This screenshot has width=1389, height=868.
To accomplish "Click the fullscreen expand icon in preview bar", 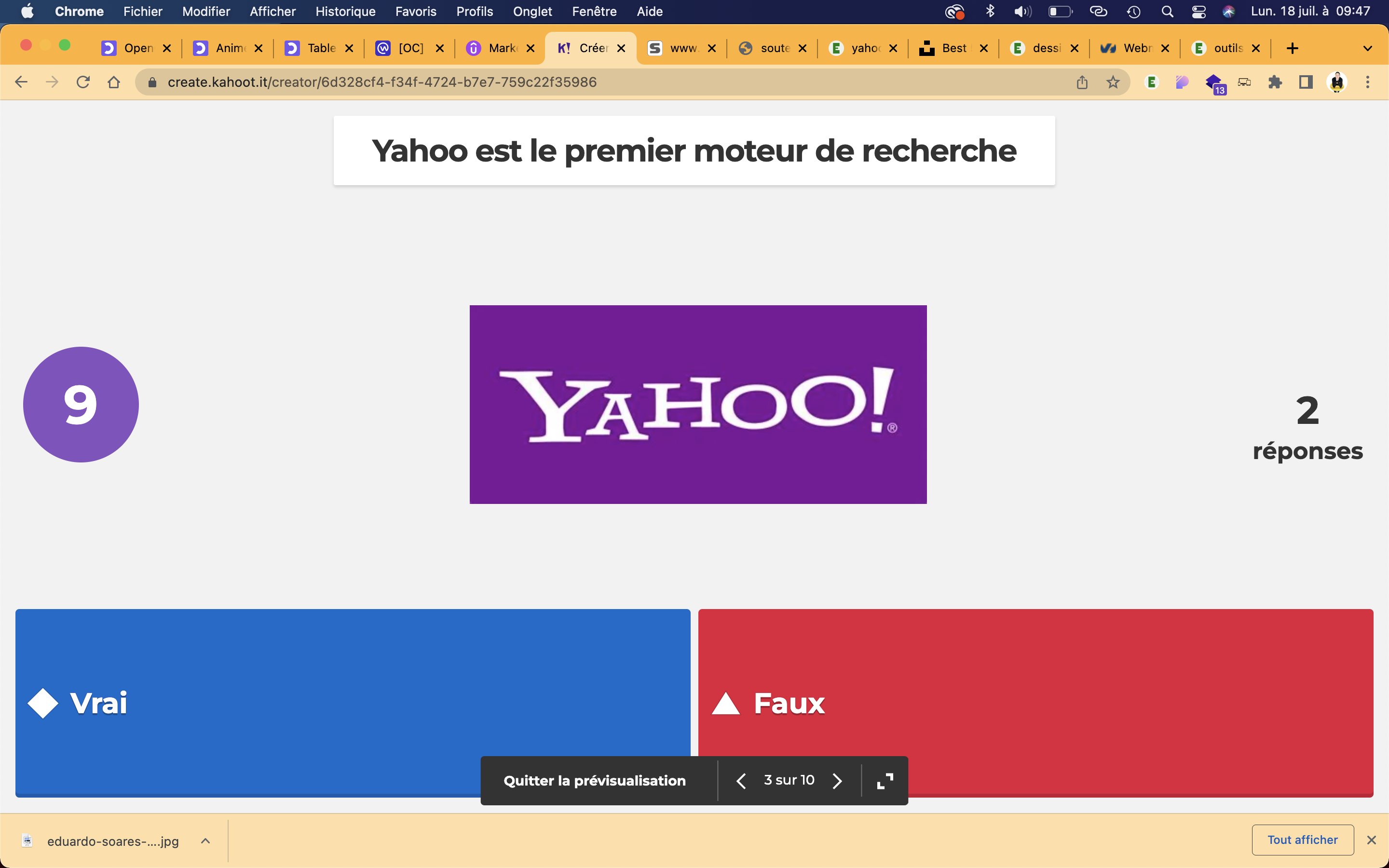I will 885,781.
